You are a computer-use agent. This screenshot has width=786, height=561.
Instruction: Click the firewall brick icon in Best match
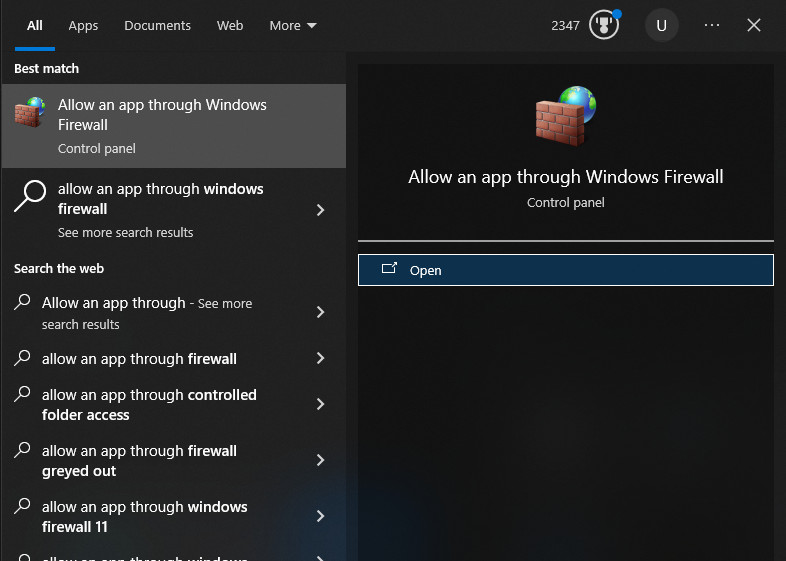click(30, 113)
